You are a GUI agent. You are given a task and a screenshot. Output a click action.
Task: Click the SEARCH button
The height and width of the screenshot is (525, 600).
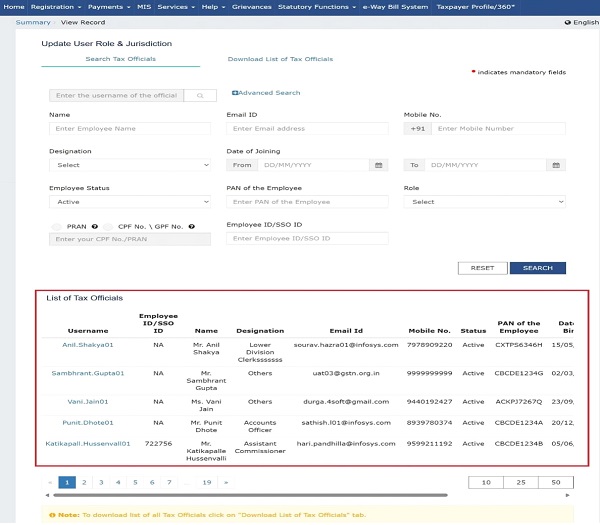[x=538, y=268]
